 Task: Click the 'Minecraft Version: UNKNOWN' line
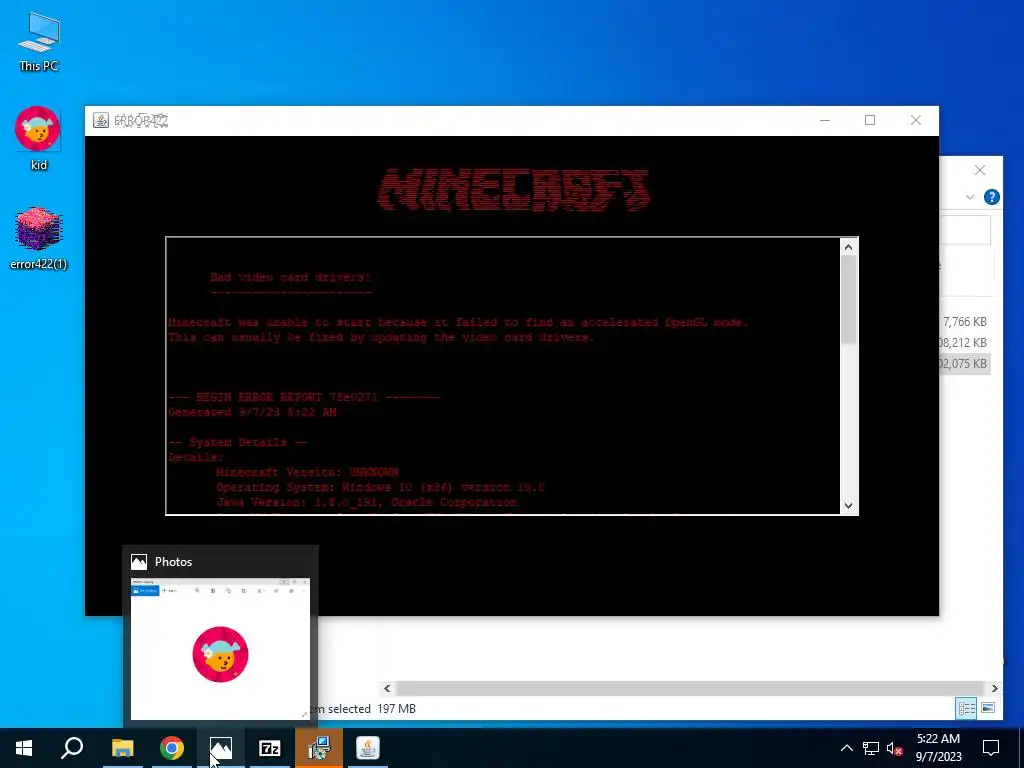pyautogui.click(x=307, y=472)
